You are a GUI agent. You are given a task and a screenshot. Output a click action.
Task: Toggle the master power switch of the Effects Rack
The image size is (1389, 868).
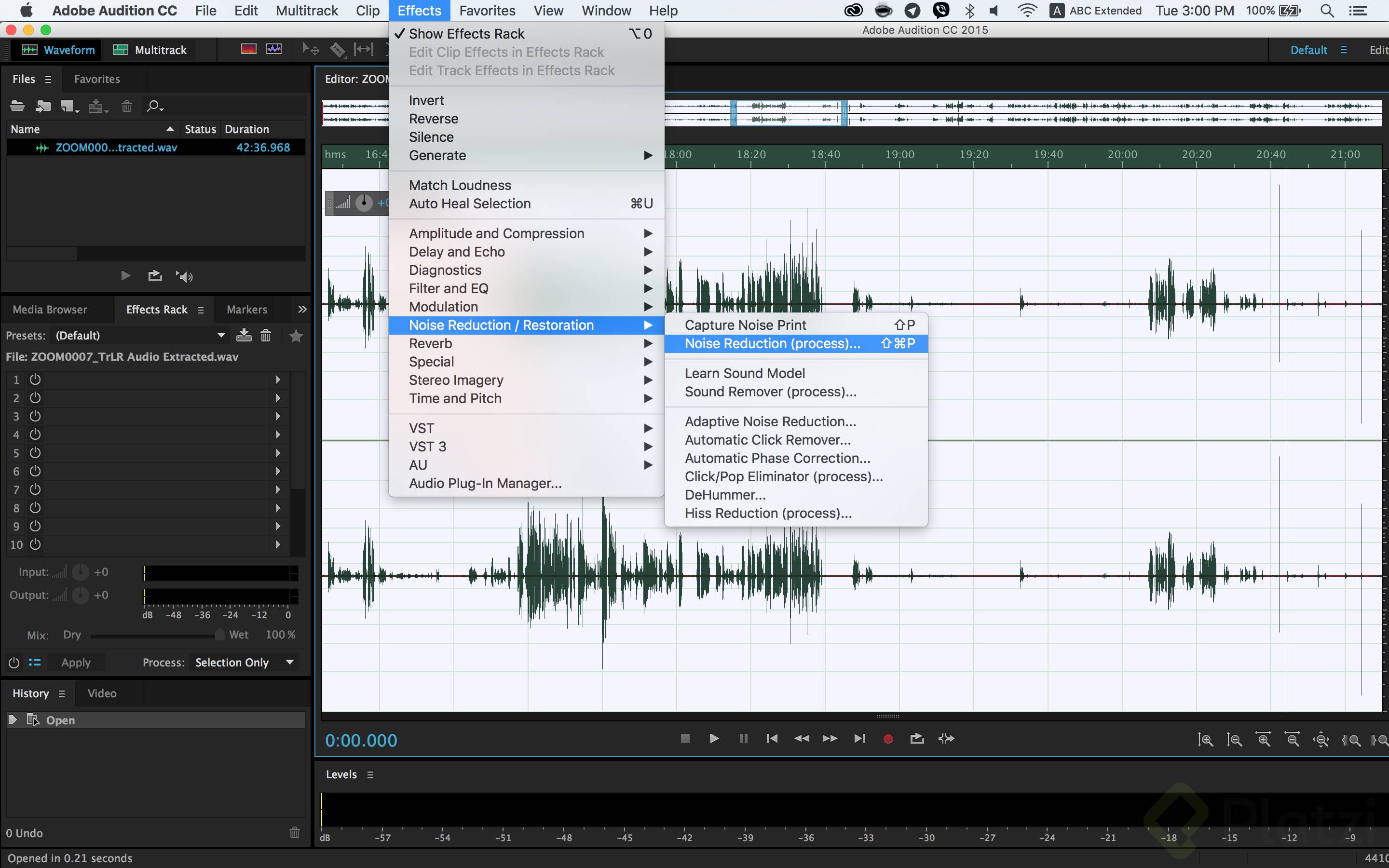point(14,662)
